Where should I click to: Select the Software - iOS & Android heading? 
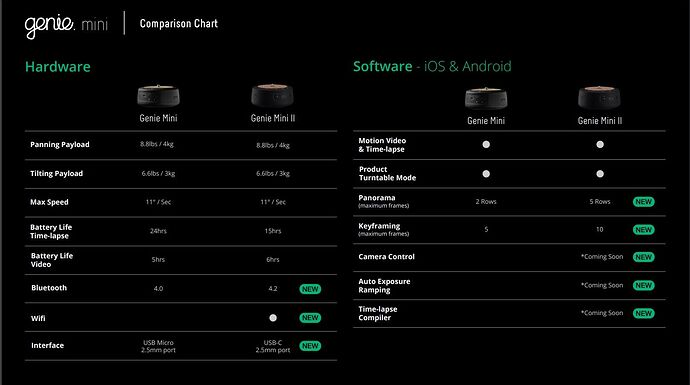432,66
